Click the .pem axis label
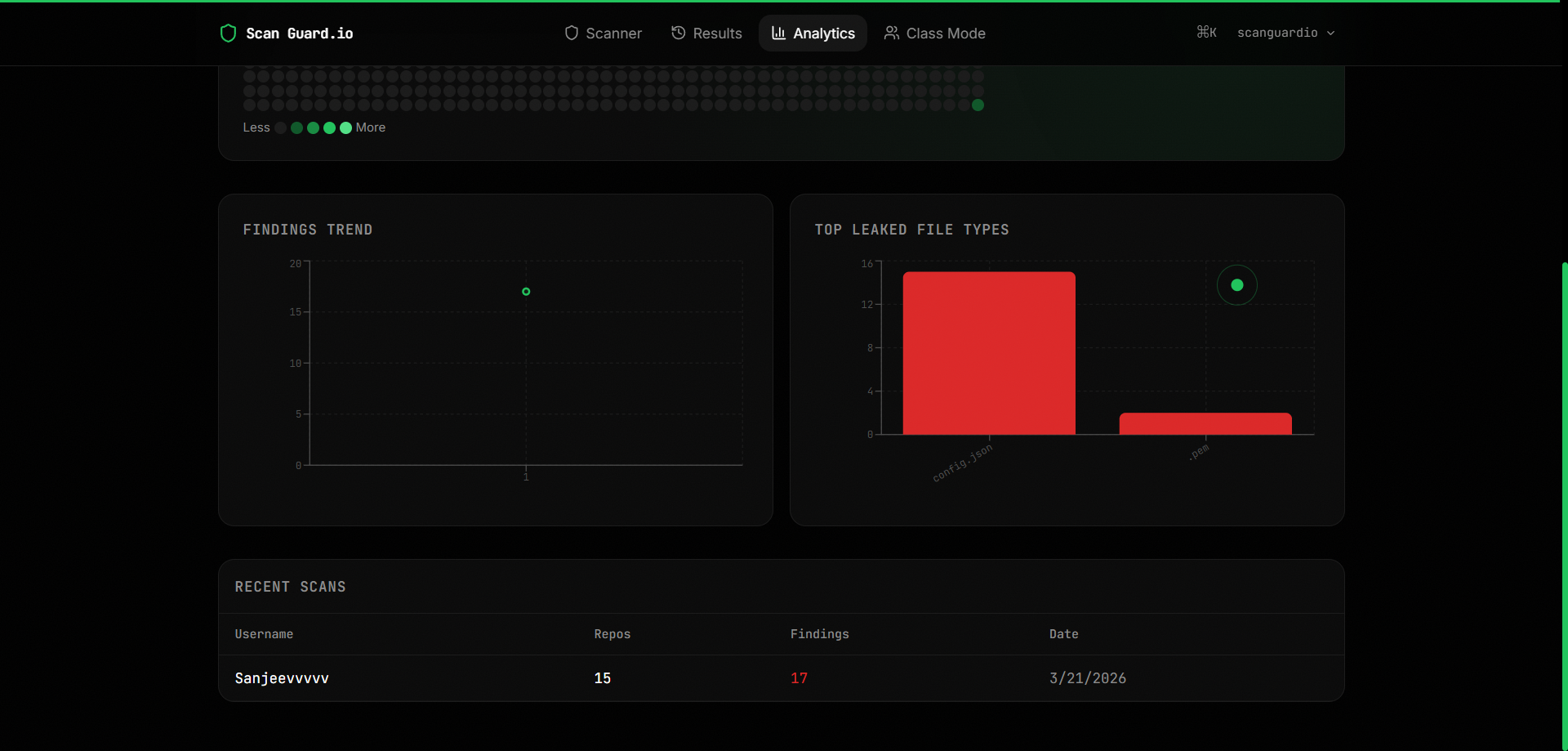 pos(1199,452)
